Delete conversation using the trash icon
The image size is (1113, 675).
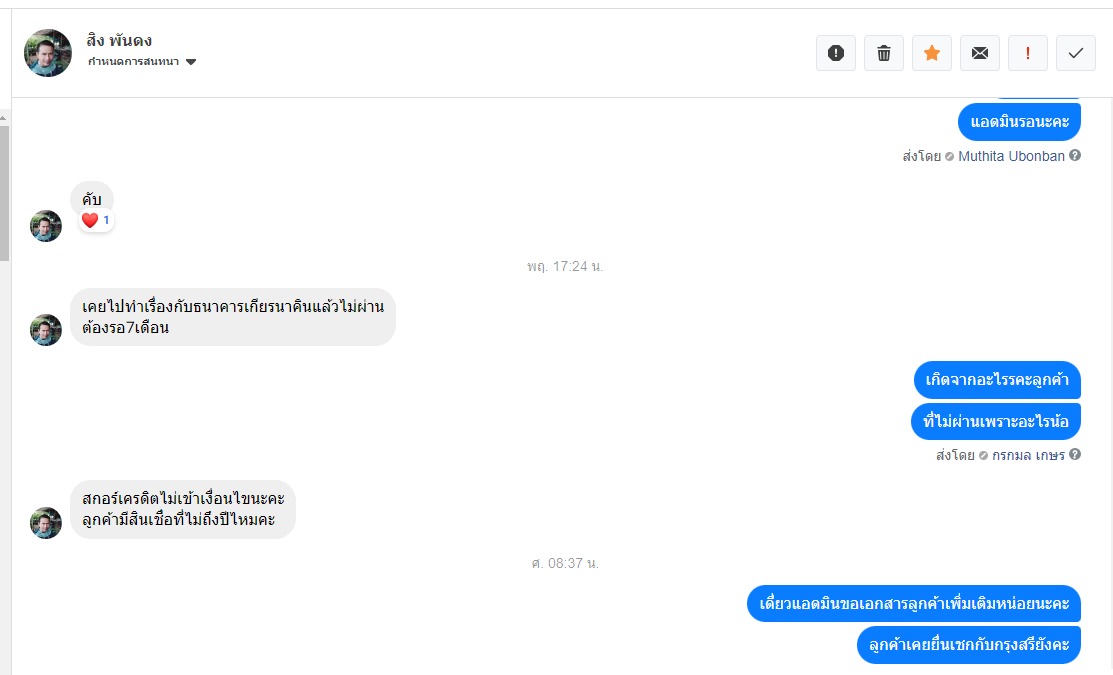pyautogui.click(x=884, y=53)
